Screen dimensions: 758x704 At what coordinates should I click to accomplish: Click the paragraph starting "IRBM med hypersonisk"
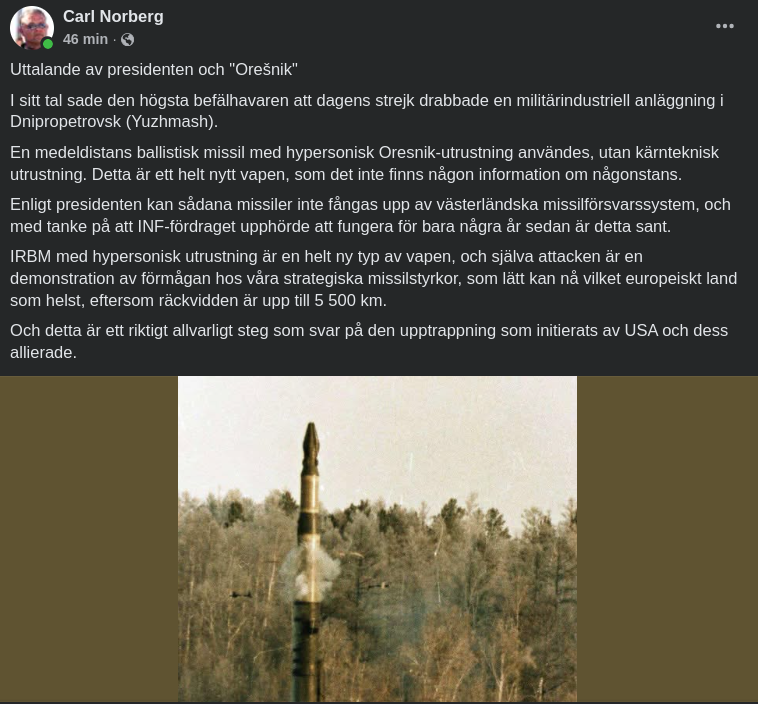tap(374, 278)
